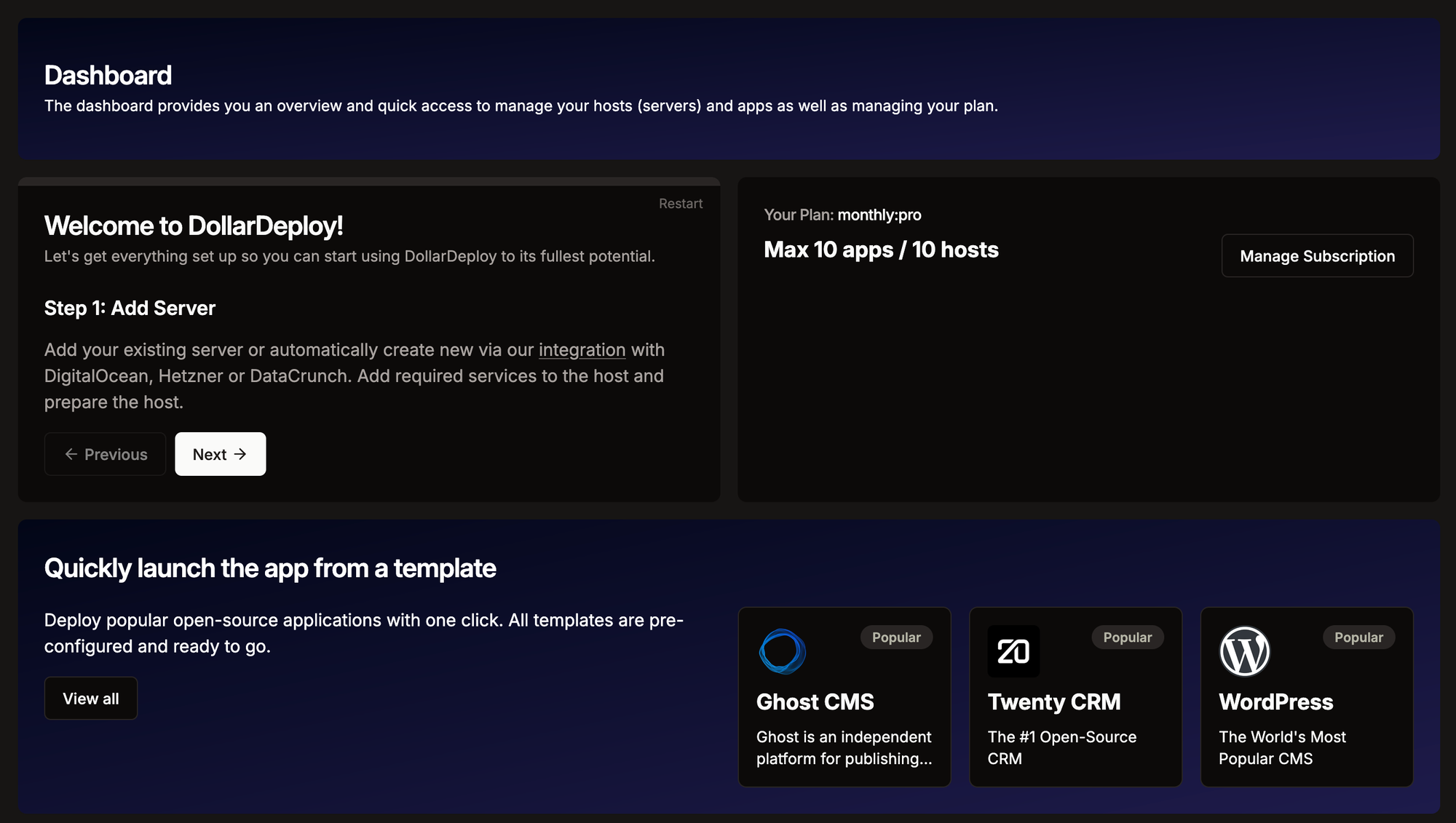1456x823 pixels.
Task: Click 'Welcome to DollarDeploy!' heading
Action: [x=194, y=226]
